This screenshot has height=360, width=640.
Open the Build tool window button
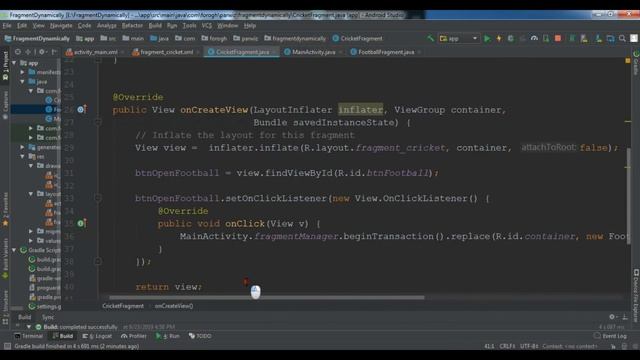[x=62, y=336]
